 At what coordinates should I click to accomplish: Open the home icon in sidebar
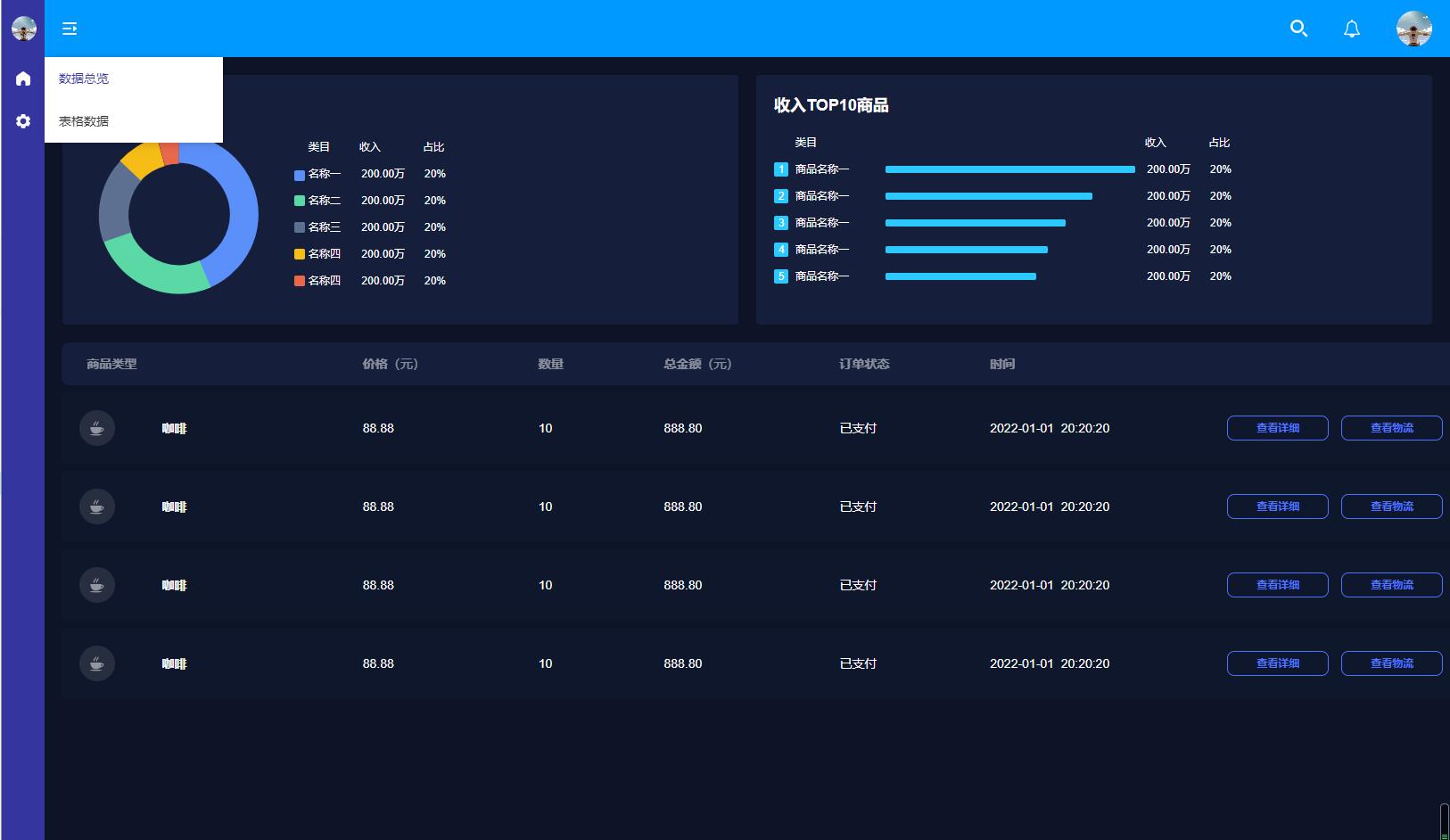pyautogui.click(x=23, y=78)
